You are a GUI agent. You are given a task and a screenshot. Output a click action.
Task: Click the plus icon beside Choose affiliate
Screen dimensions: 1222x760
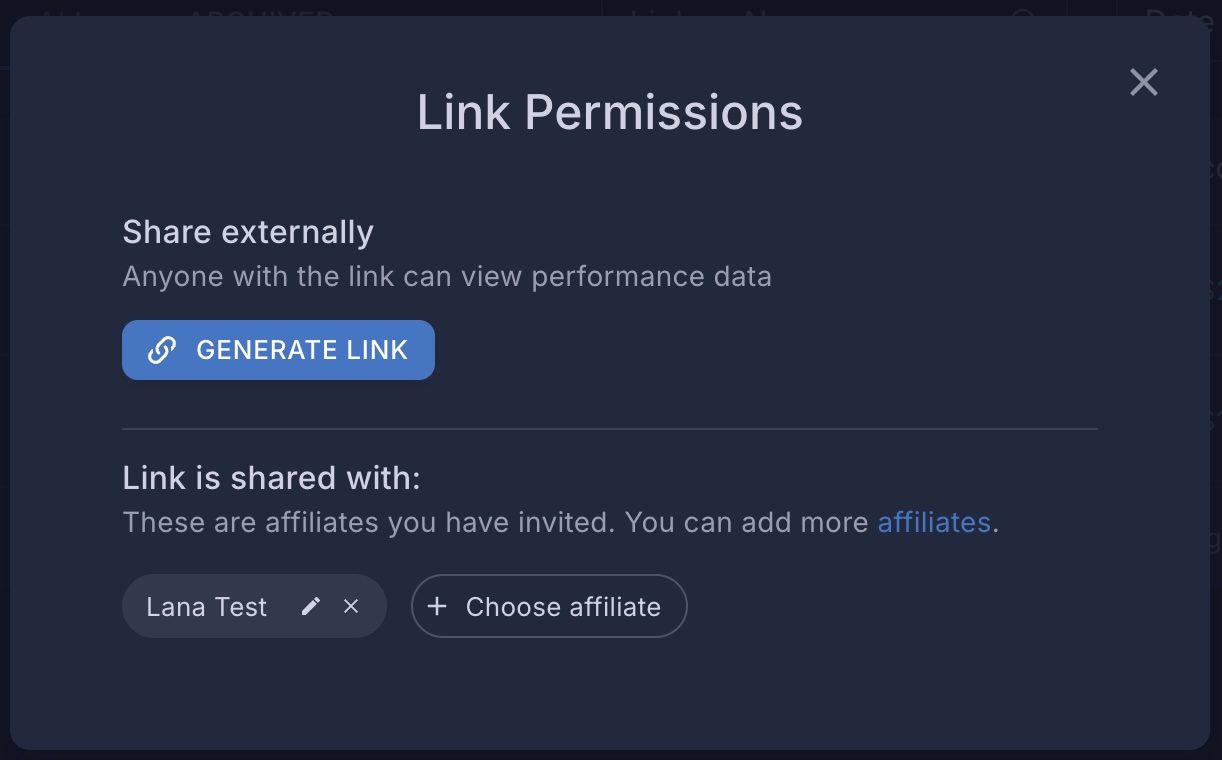pos(437,606)
